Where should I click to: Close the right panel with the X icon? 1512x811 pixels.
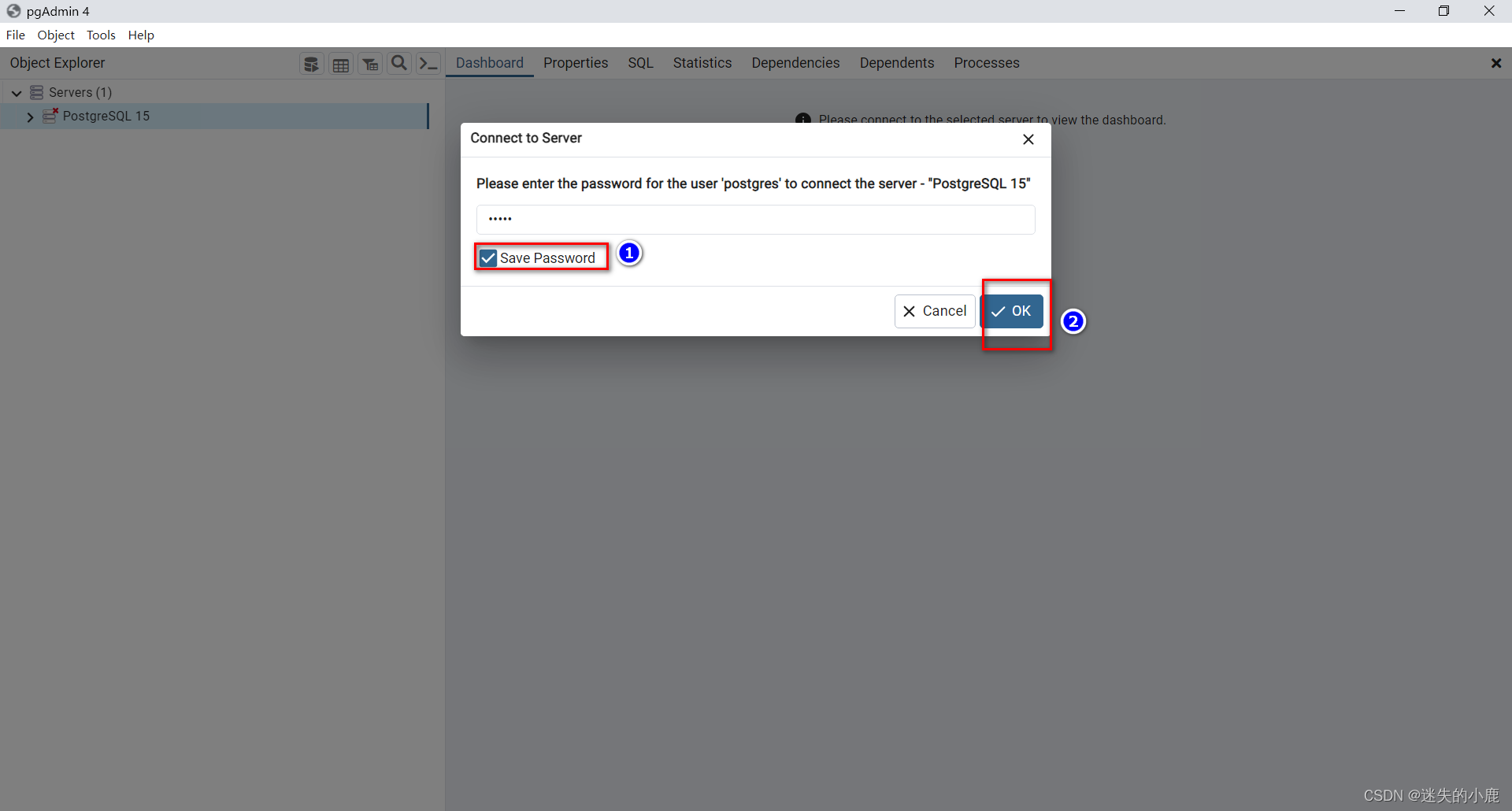tap(1496, 63)
